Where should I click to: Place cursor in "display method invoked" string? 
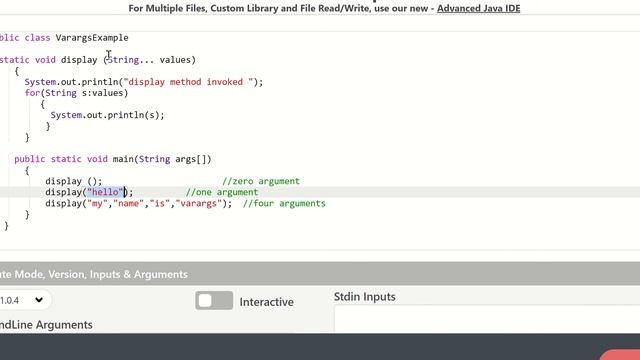pyautogui.click(x=188, y=82)
